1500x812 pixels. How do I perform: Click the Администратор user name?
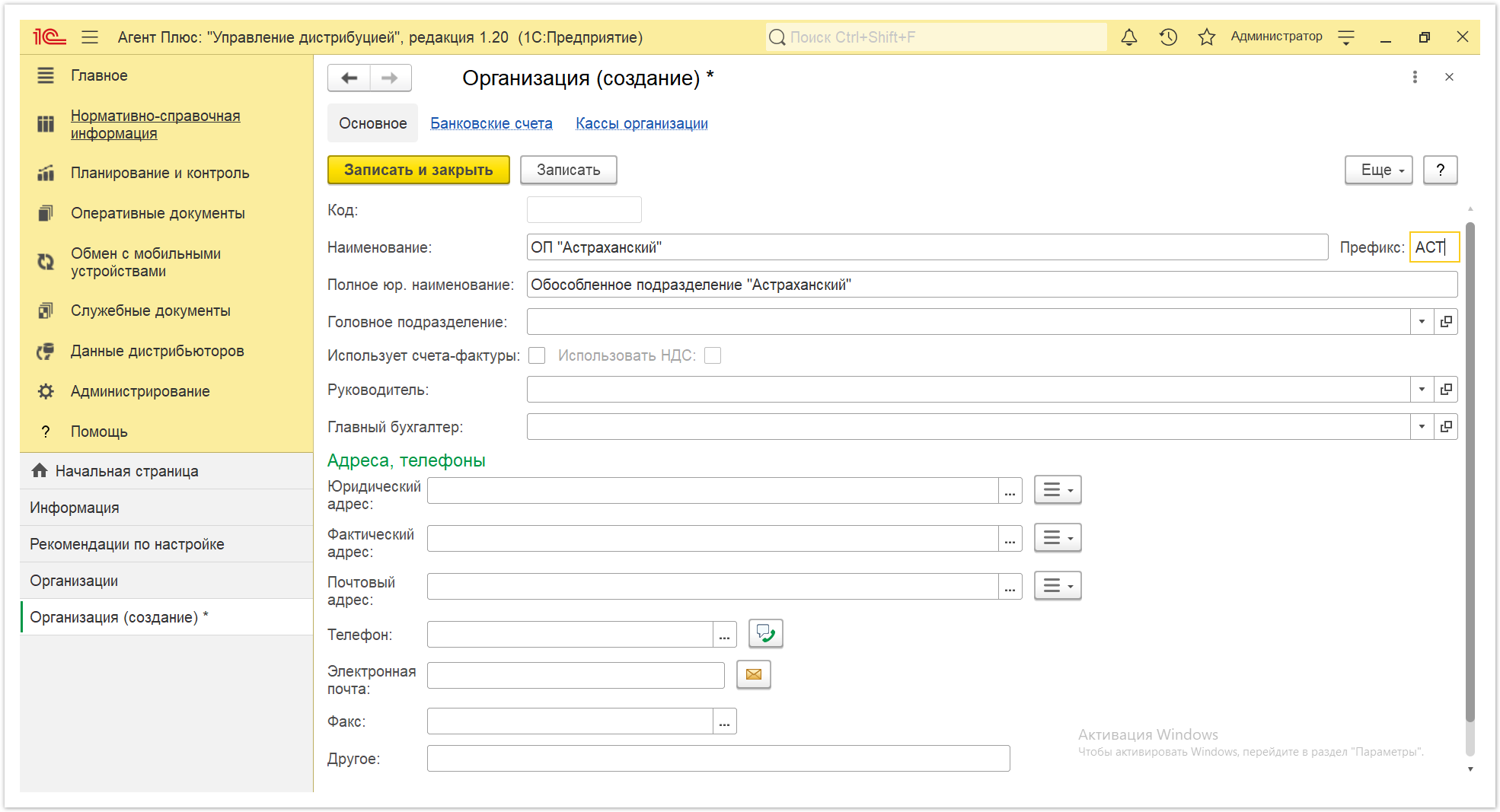pyautogui.click(x=1276, y=37)
